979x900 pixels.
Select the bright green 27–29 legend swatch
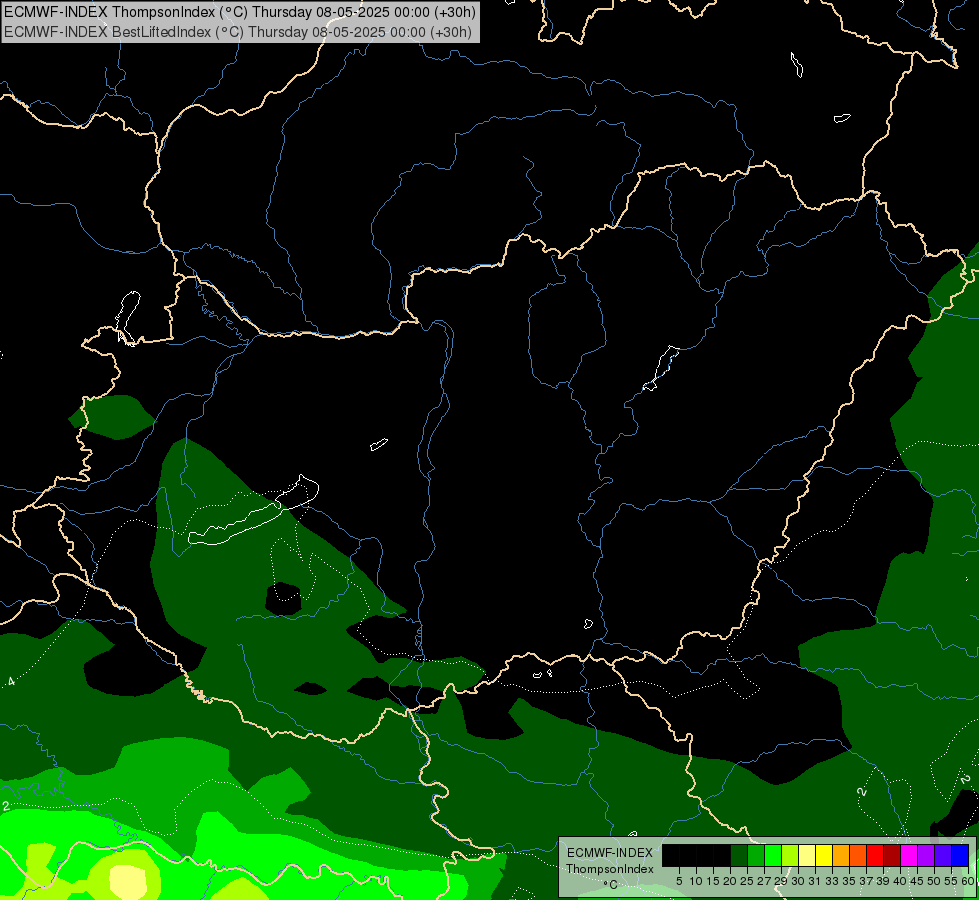(x=773, y=855)
